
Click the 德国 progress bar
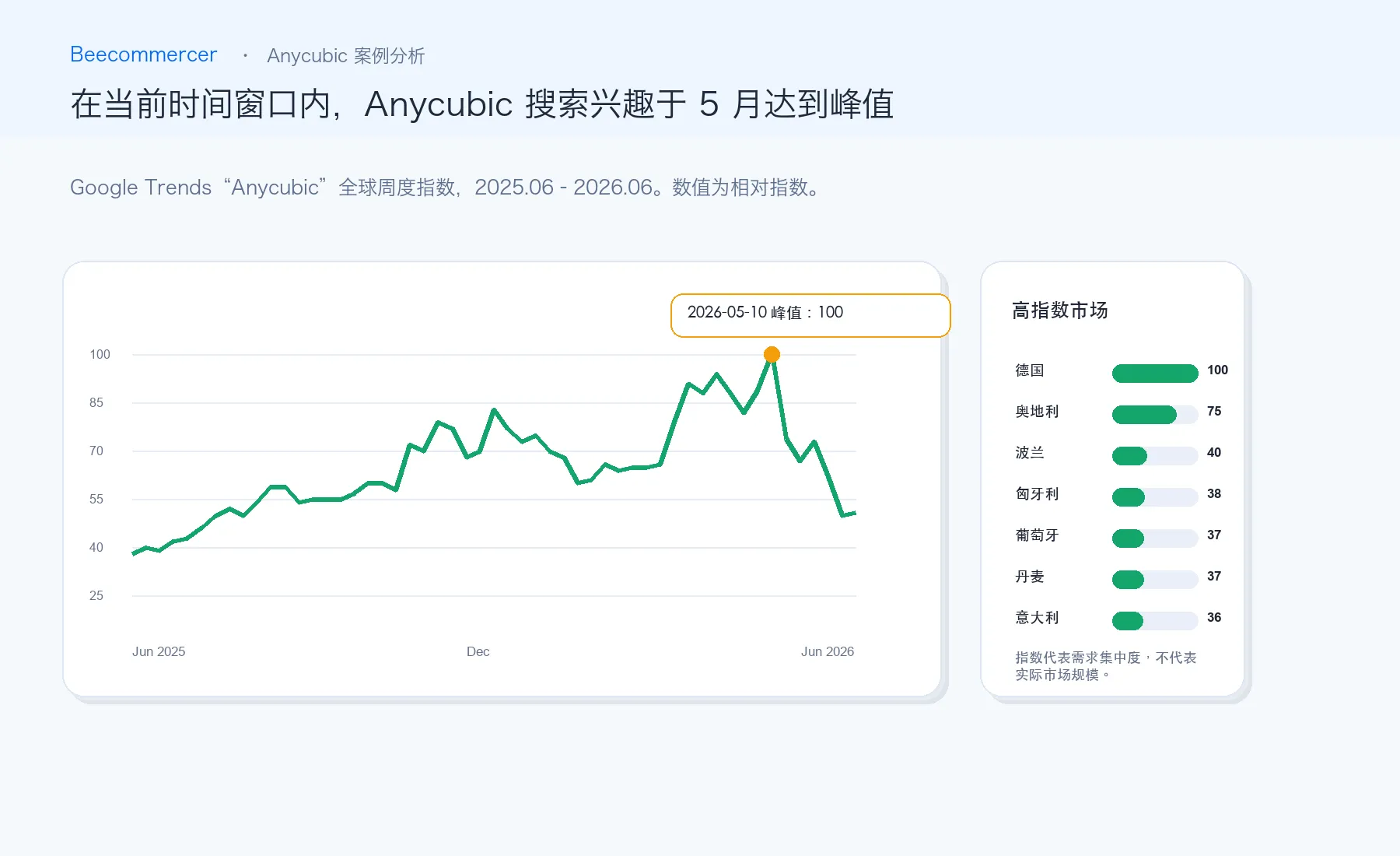[1155, 374]
